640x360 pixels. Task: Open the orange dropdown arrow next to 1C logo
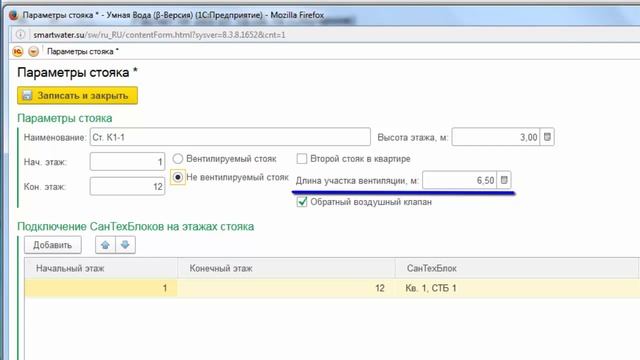pyautogui.click(x=33, y=51)
